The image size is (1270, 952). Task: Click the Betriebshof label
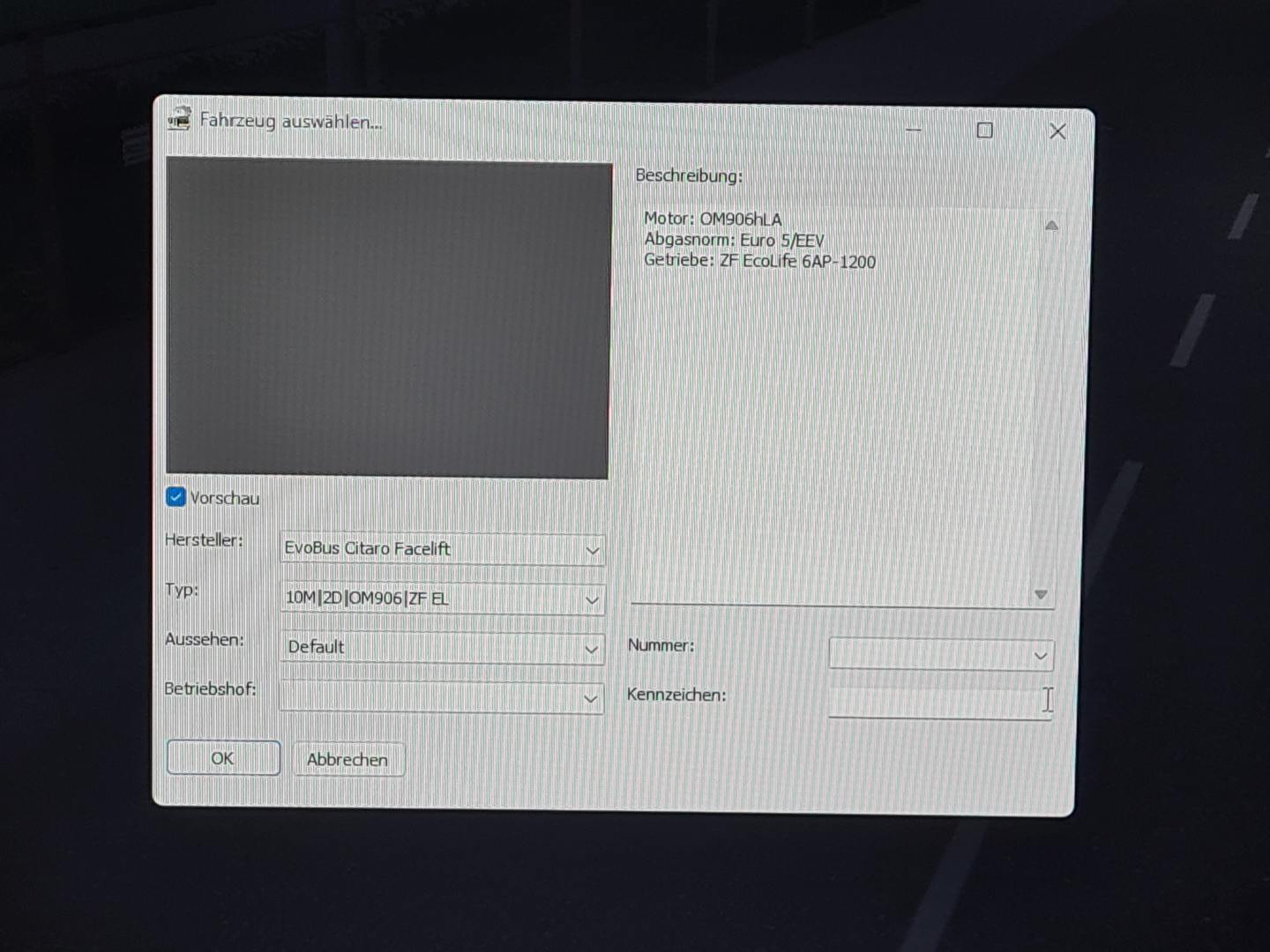(x=211, y=688)
